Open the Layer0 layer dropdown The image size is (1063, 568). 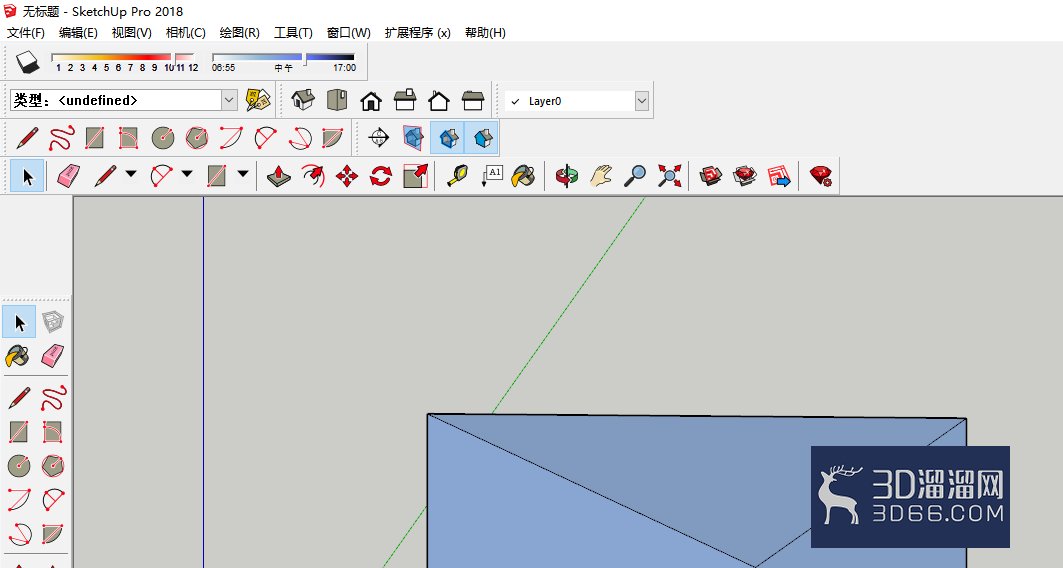[x=577, y=101]
